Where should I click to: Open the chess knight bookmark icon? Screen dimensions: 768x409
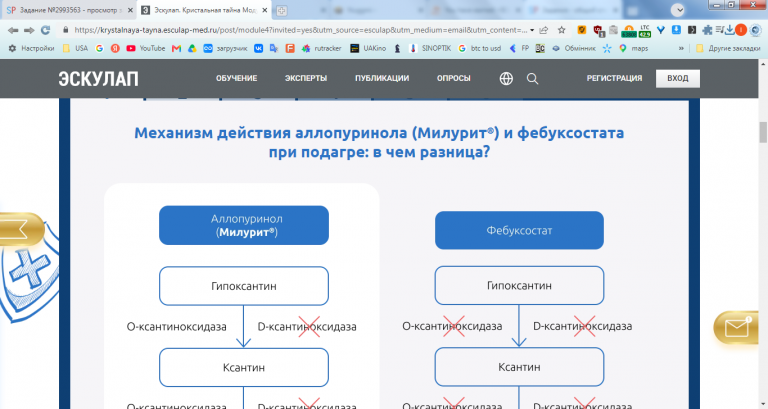(397, 48)
